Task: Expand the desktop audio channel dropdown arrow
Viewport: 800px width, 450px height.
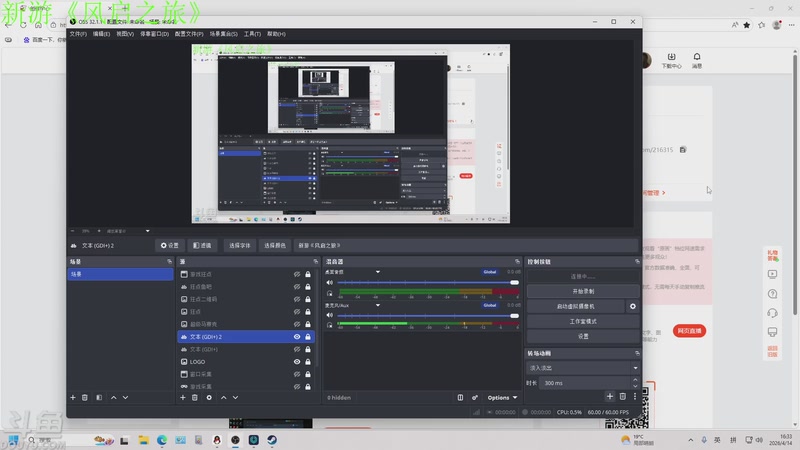Action: pos(378,272)
